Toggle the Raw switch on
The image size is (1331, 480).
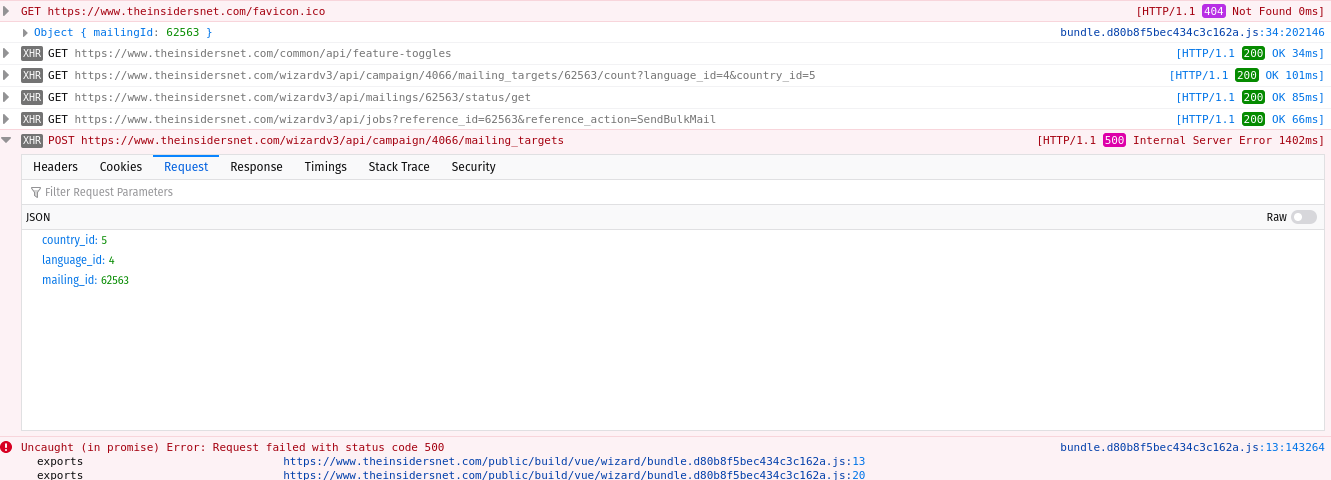[1304, 217]
